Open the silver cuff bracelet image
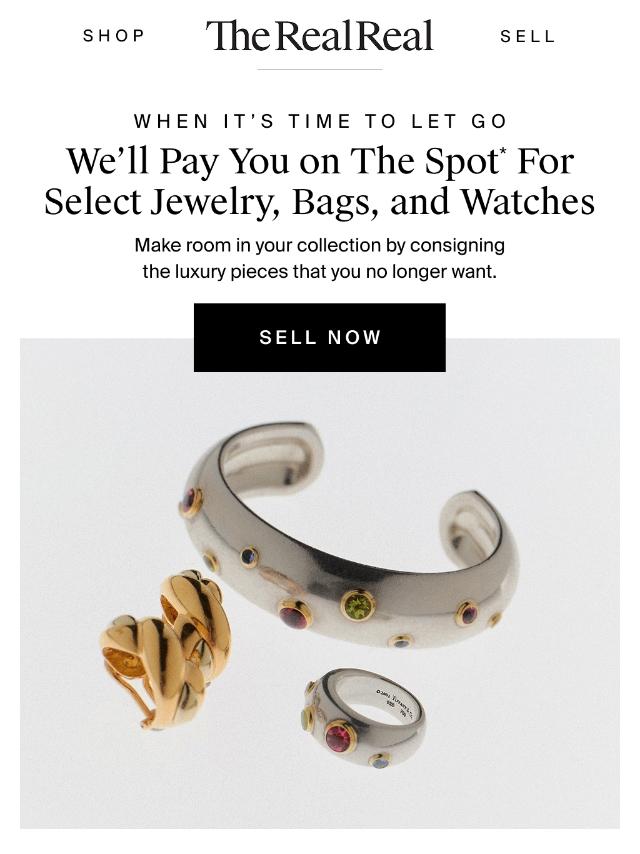The height and width of the screenshot is (854, 640). tap(349, 534)
